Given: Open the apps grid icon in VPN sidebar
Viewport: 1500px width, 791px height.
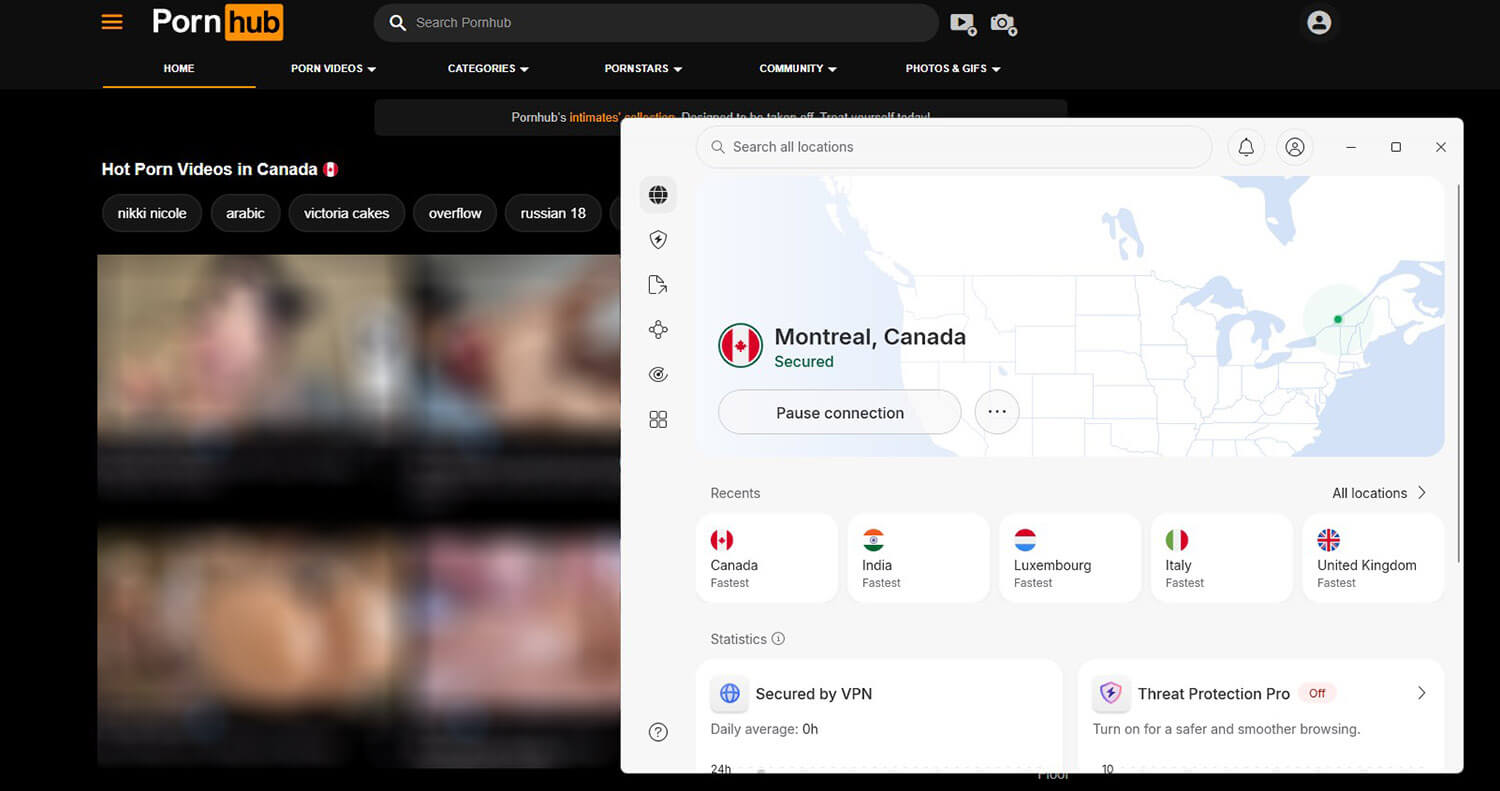Looking at the screenshot, I should tap(658, 420).
